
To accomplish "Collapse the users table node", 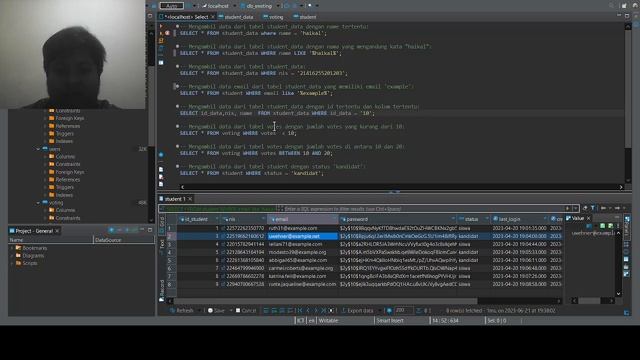I will click(38, 149).
